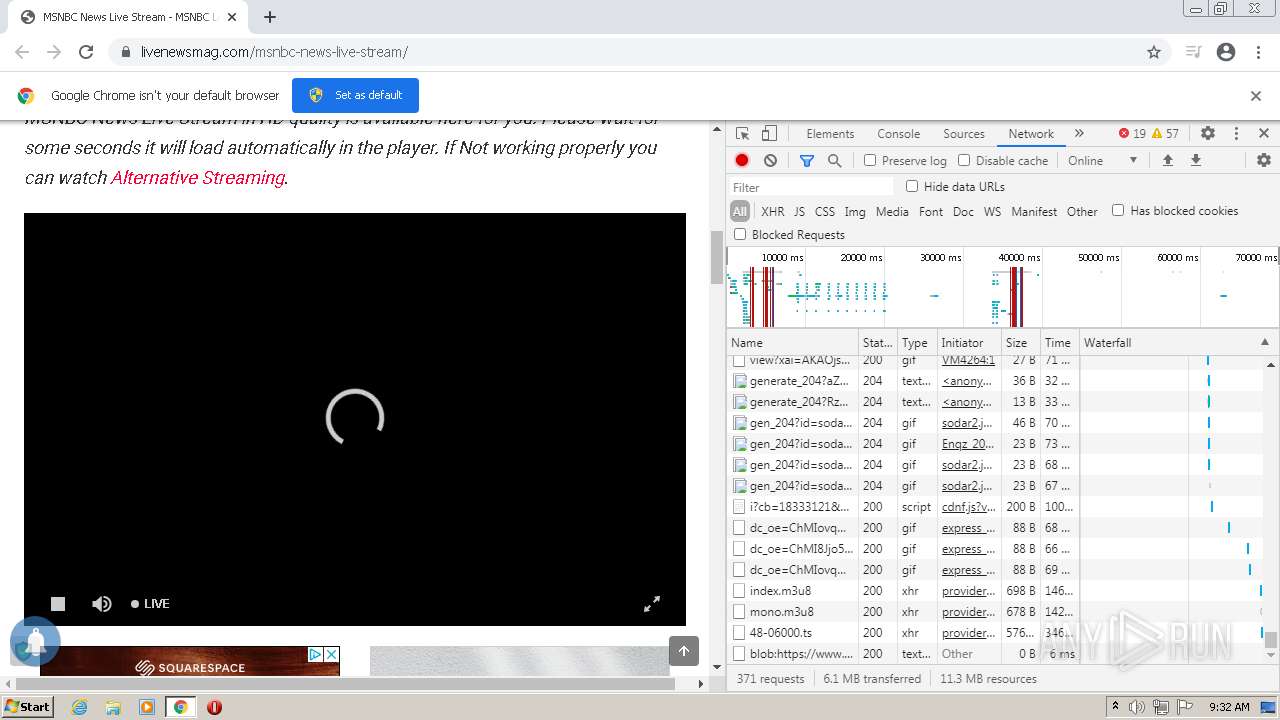
Task: Search the network requests
Action: 834,160
